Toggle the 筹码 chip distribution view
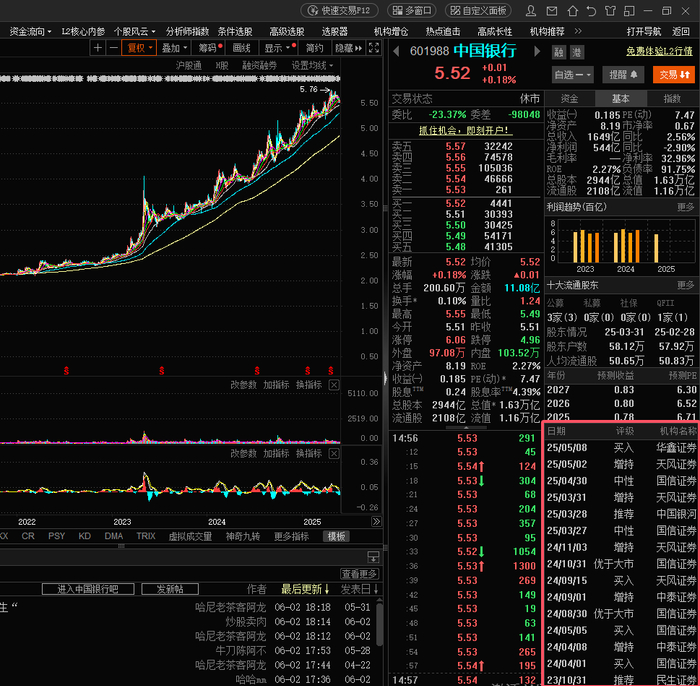Screen dimensions: 700x686 (x=209, y=48)
